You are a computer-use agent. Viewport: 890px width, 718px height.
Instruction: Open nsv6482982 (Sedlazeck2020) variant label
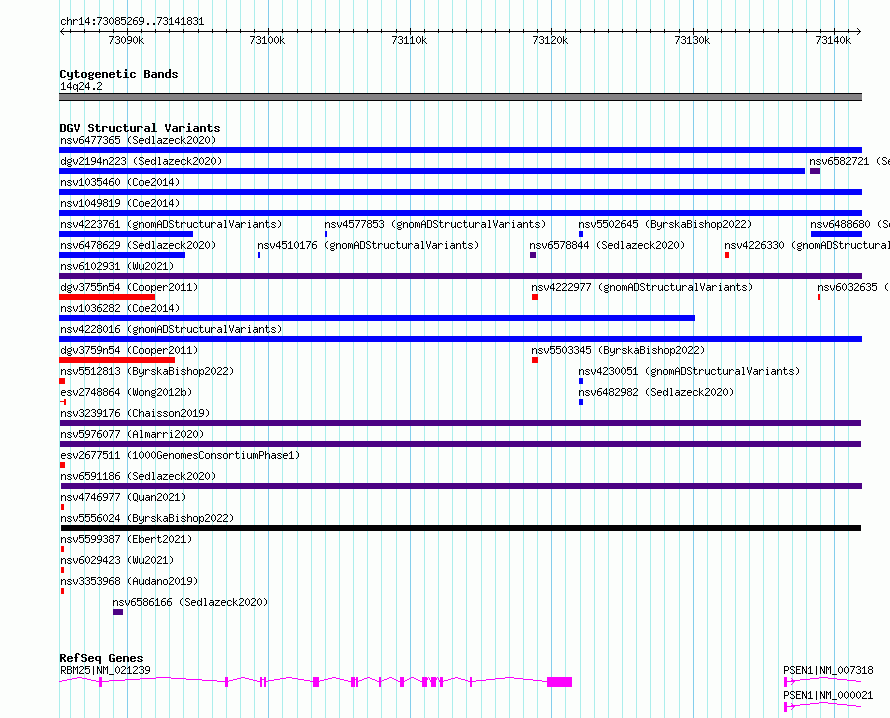(x=656, y=392)
